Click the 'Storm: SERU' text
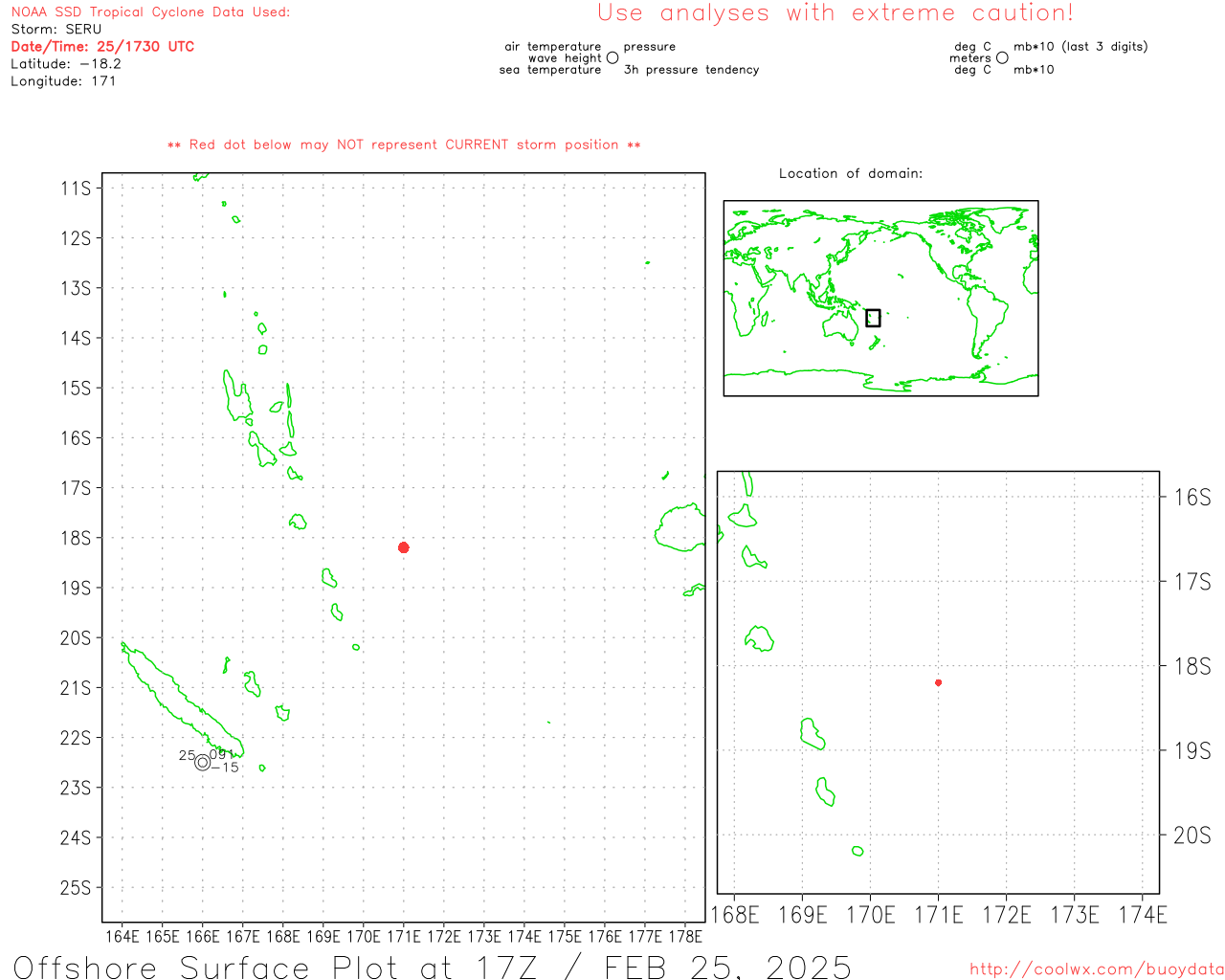This screenshot has height=980, width=1225. tap(56, 30)
